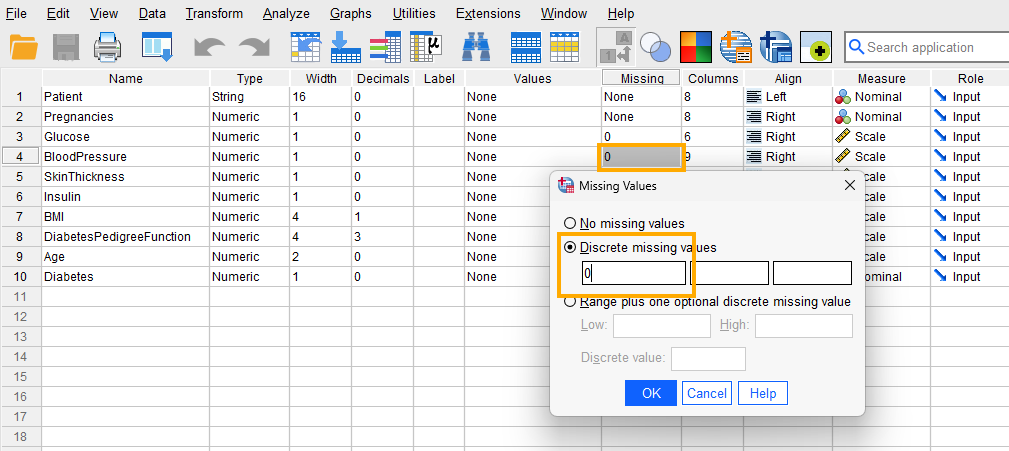Click the Save file floppy disk icon
1009x451 pixels.
click(65, 47)
